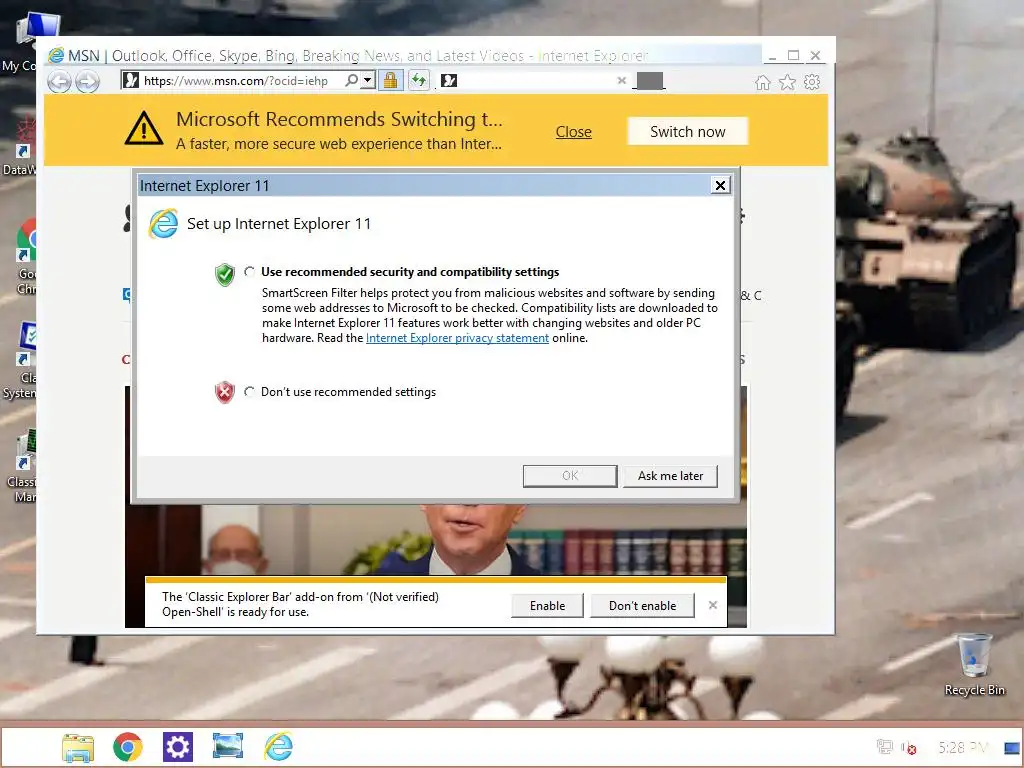Click Set up Internet Explorer 11 heading

pyautogui.click(x=279, y=224)
